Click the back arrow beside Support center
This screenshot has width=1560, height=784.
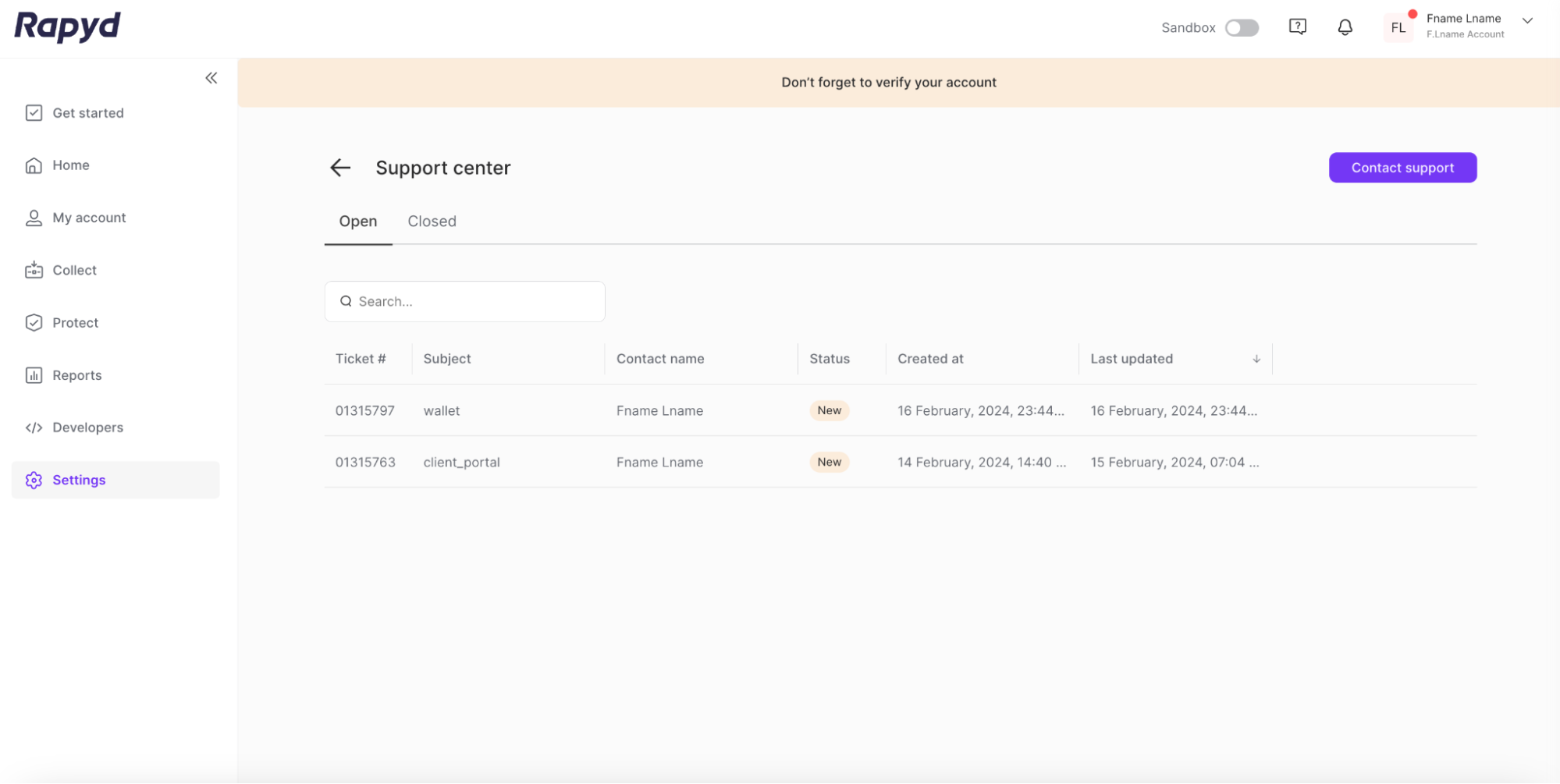(340, 168)
